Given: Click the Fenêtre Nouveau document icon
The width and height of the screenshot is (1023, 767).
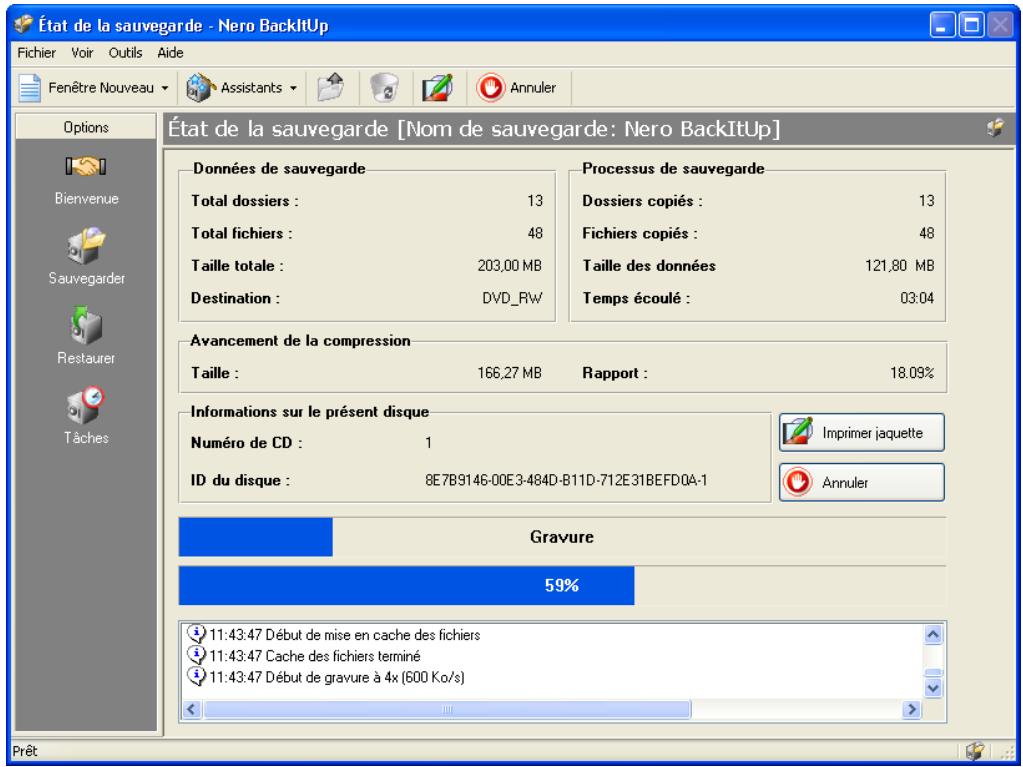Looking at the screenshot, I should (x=29, y=87).
